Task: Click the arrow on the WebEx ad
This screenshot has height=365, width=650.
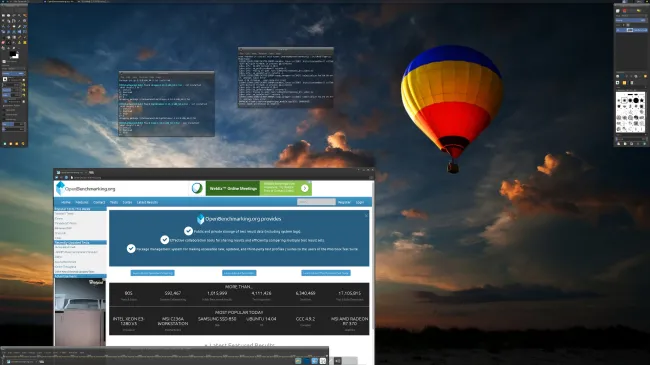Action: point(305,188)
